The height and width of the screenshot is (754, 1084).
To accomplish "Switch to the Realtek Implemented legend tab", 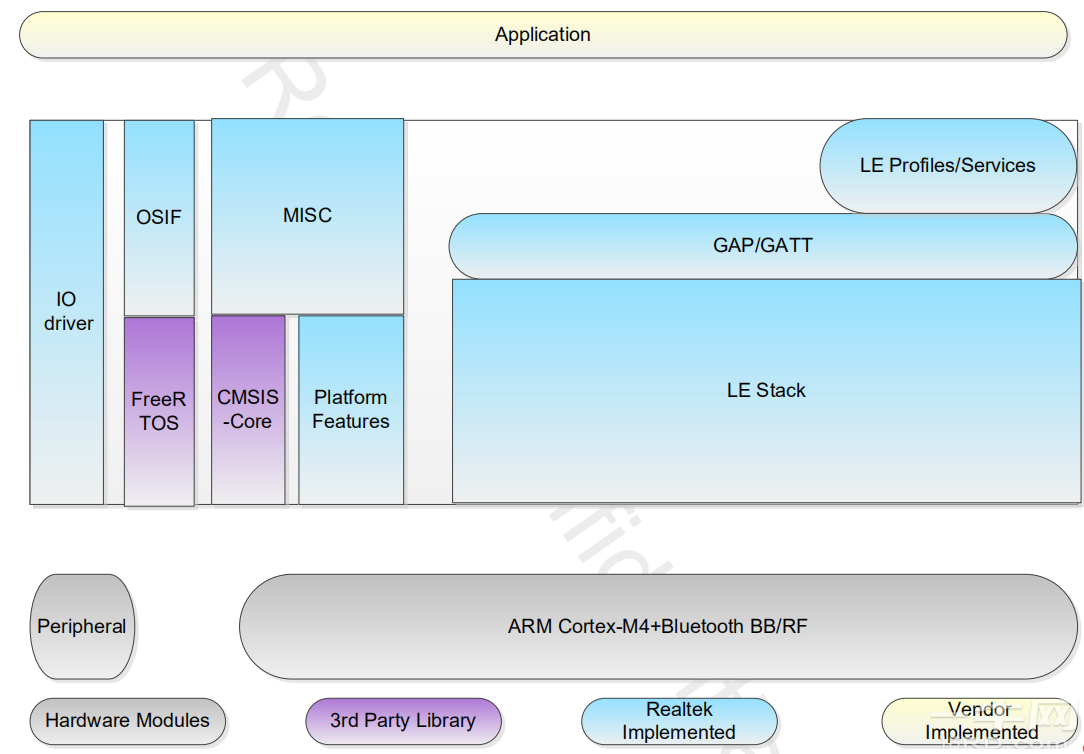I will pyautogui.click(x=679, y=720).
